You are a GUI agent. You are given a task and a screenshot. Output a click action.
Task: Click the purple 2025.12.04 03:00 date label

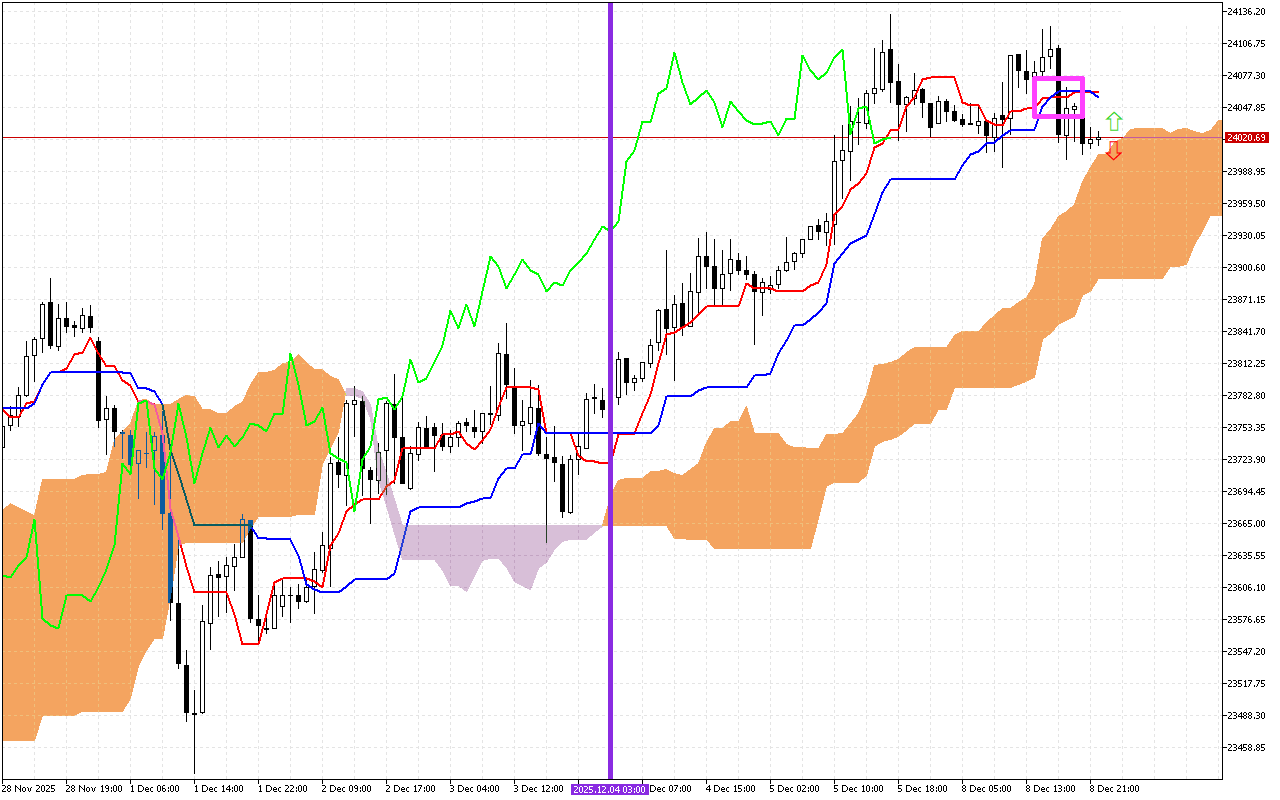pos(610,789)
